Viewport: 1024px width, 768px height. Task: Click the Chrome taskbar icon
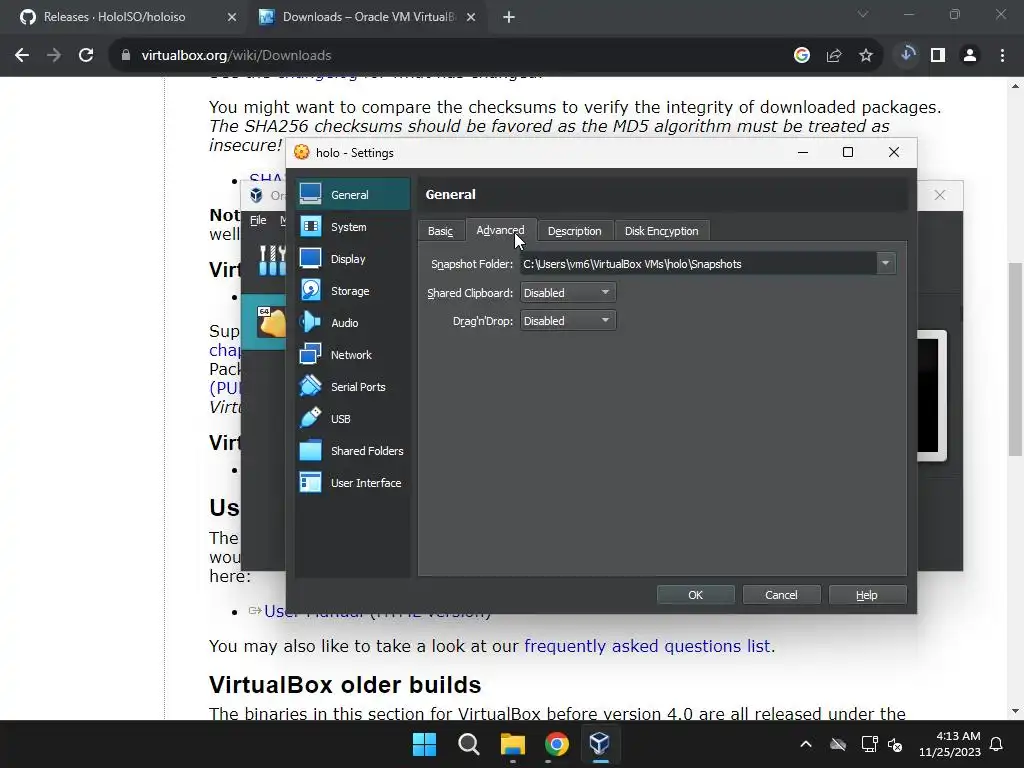556,744
